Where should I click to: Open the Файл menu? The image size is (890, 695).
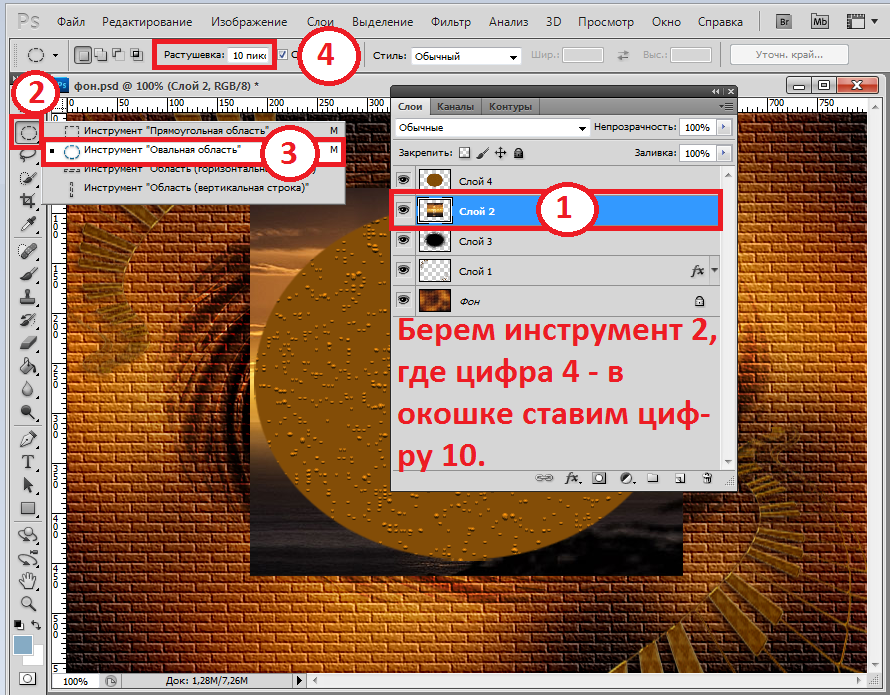point(71,22)
